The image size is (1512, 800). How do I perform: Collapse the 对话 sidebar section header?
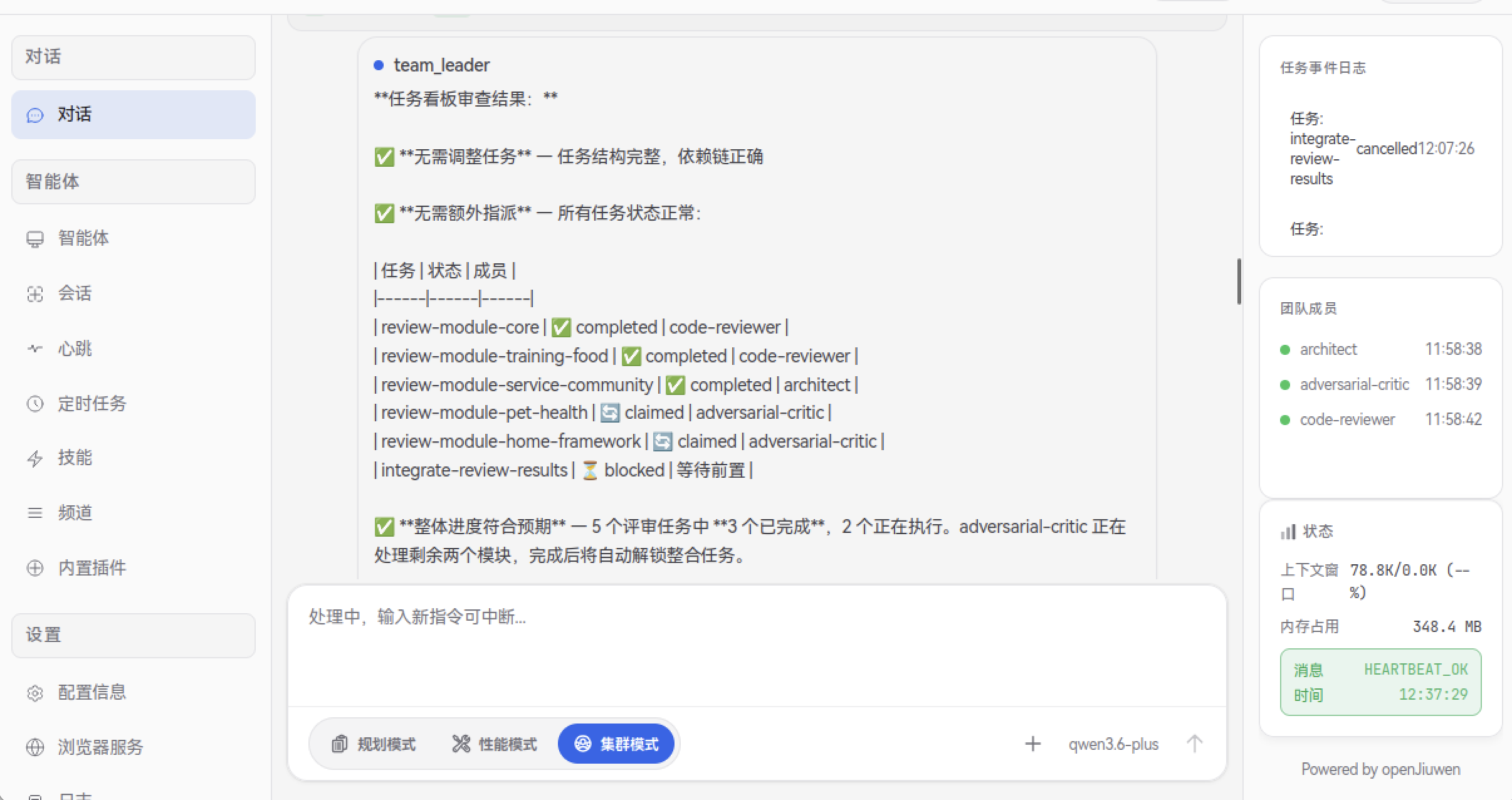point(134,58)
